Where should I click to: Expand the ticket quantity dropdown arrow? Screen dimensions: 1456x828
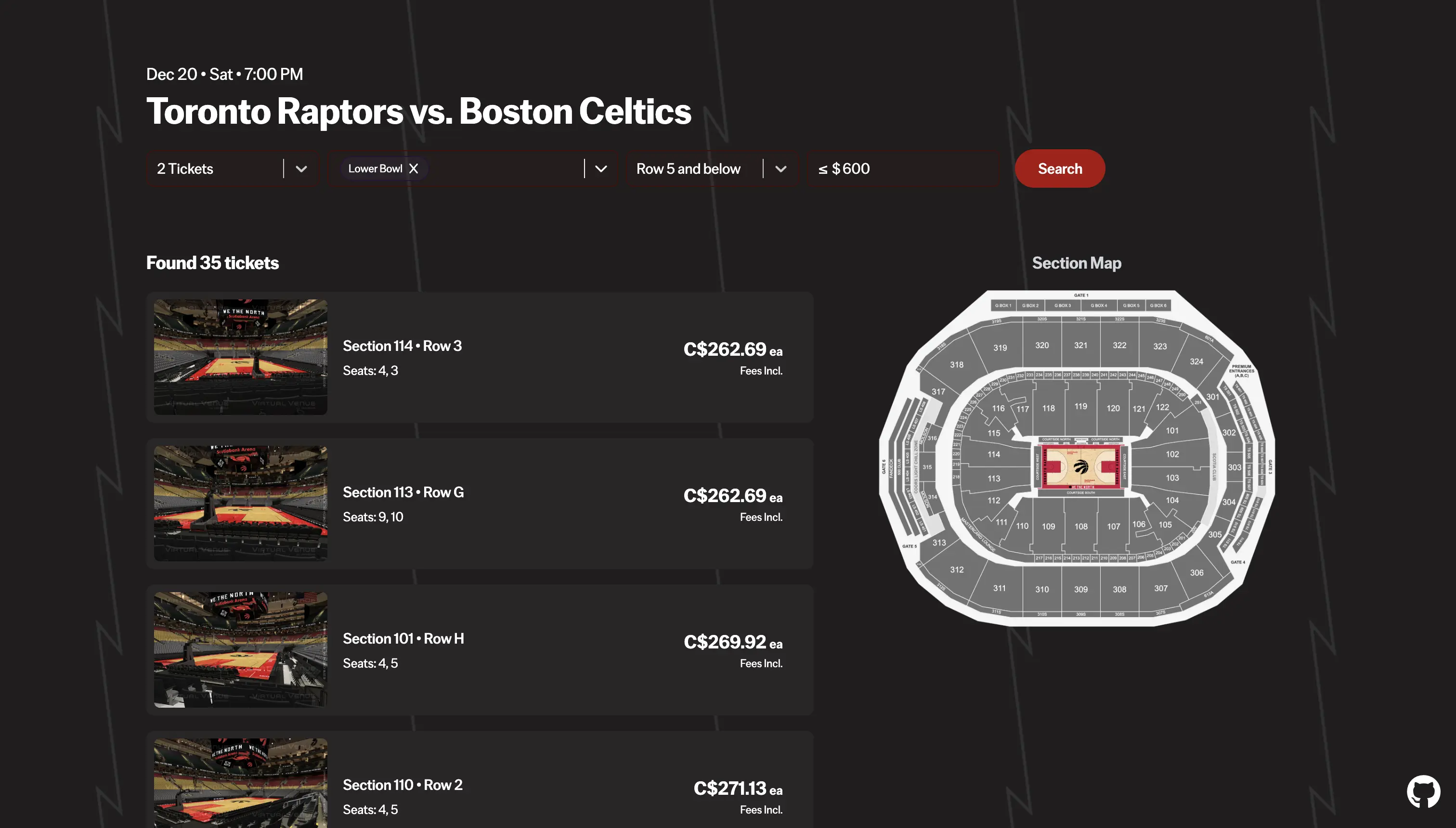coord(301,169)
